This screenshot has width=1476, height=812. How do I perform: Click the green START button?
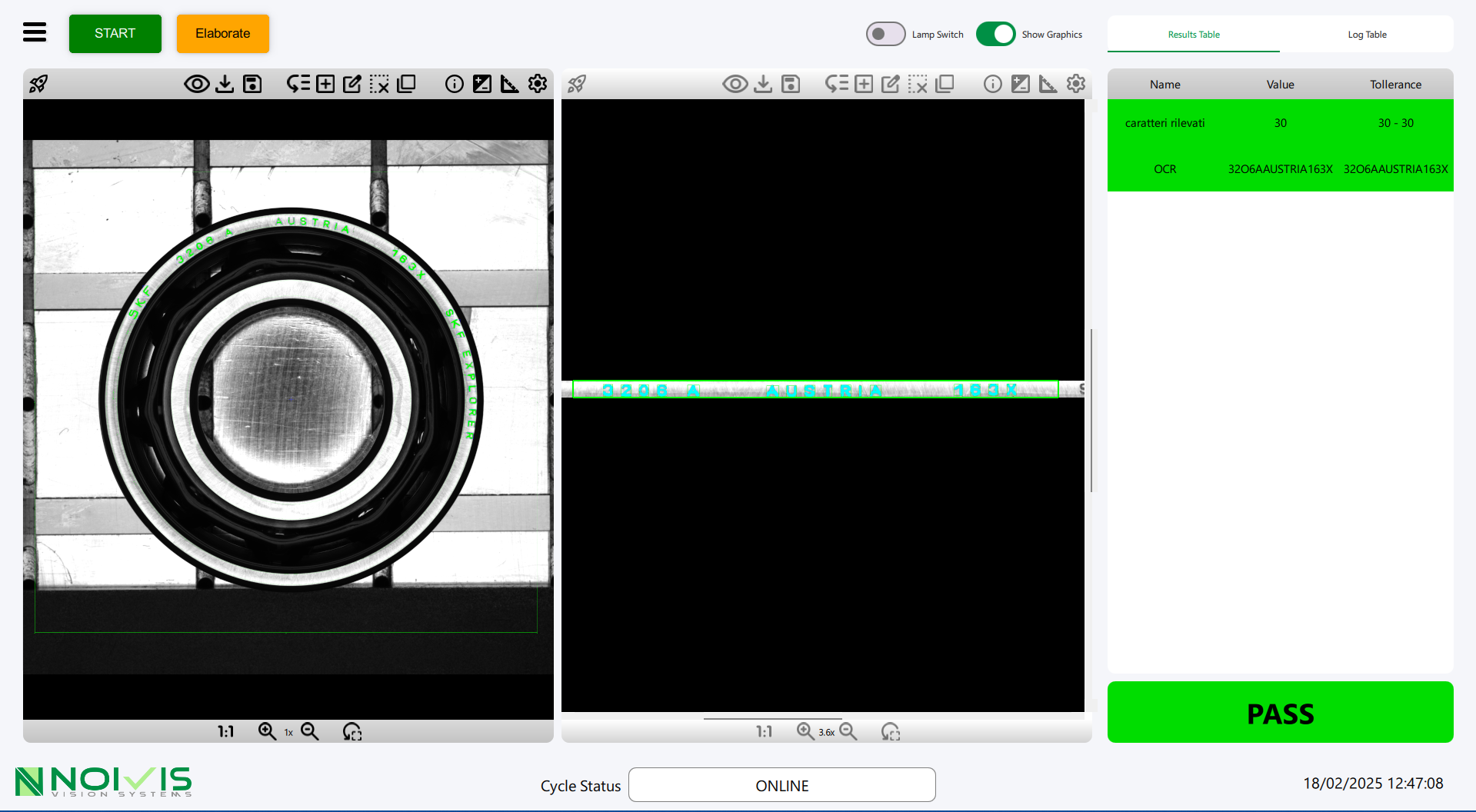pyautogui.click(x=115, y=34)
